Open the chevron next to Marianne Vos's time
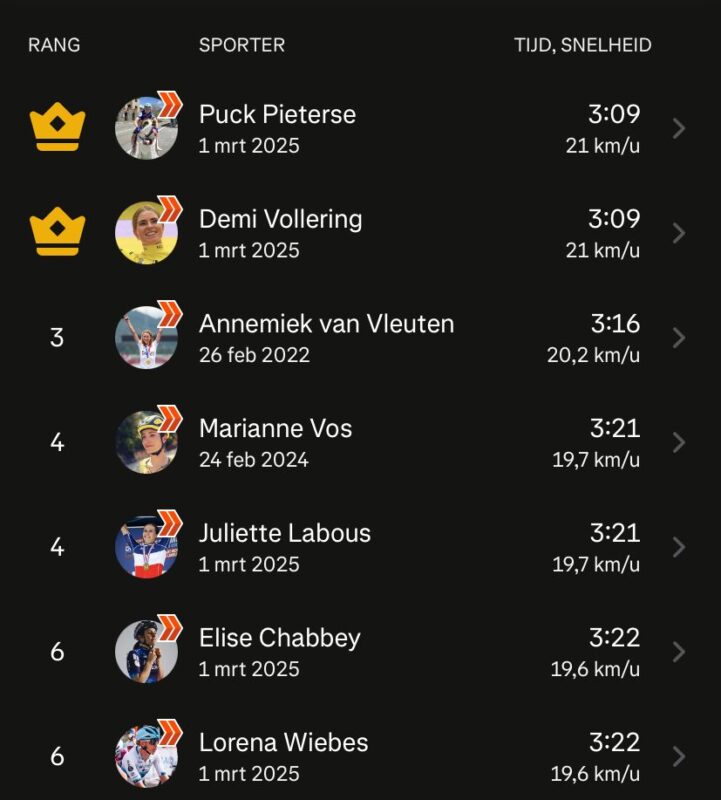Image resolution: width=721 pixels, height=800 pixels. pos(679,442)
